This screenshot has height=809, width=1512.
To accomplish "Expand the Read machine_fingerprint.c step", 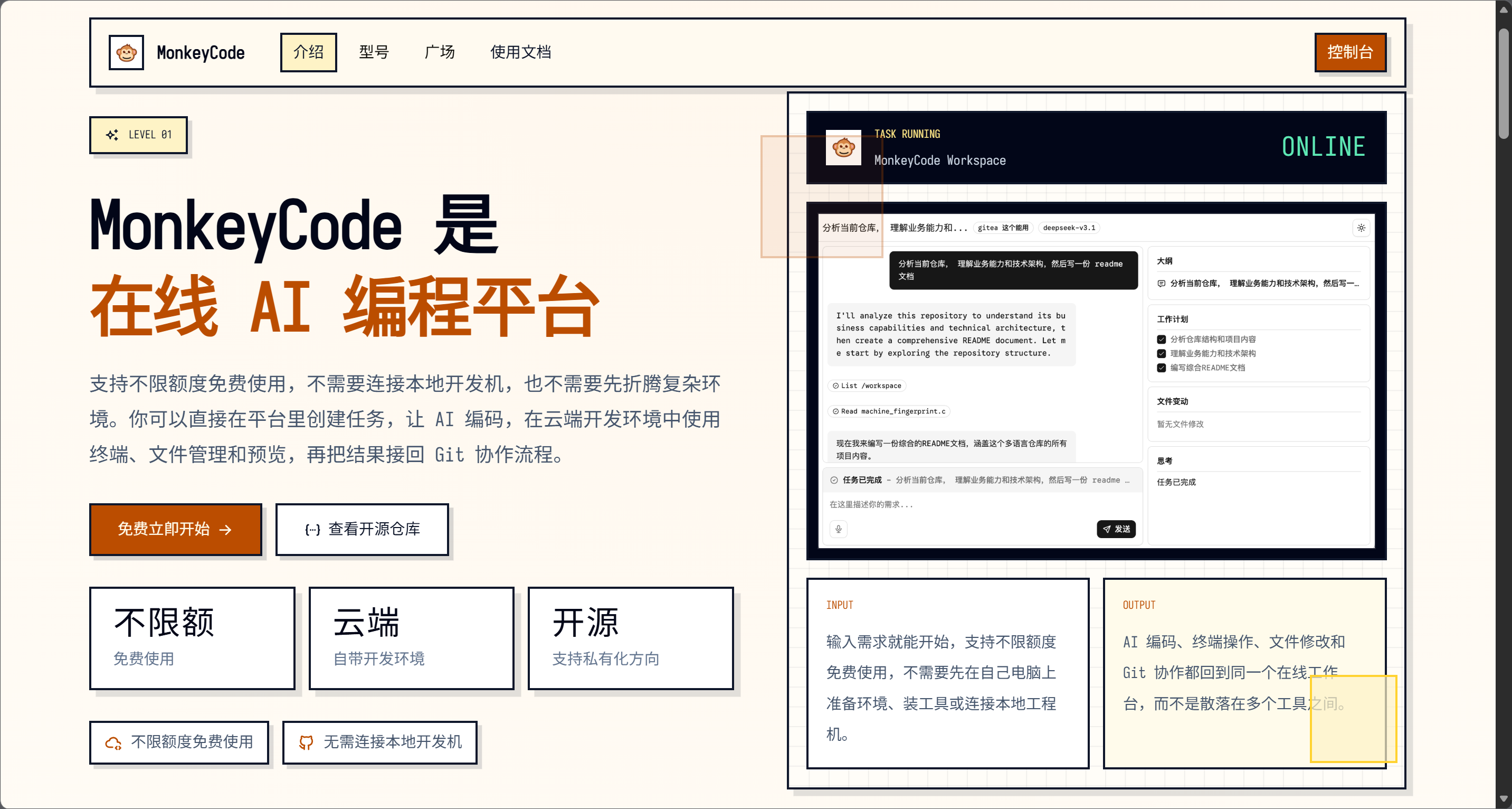I will click(x=889, y=411).
